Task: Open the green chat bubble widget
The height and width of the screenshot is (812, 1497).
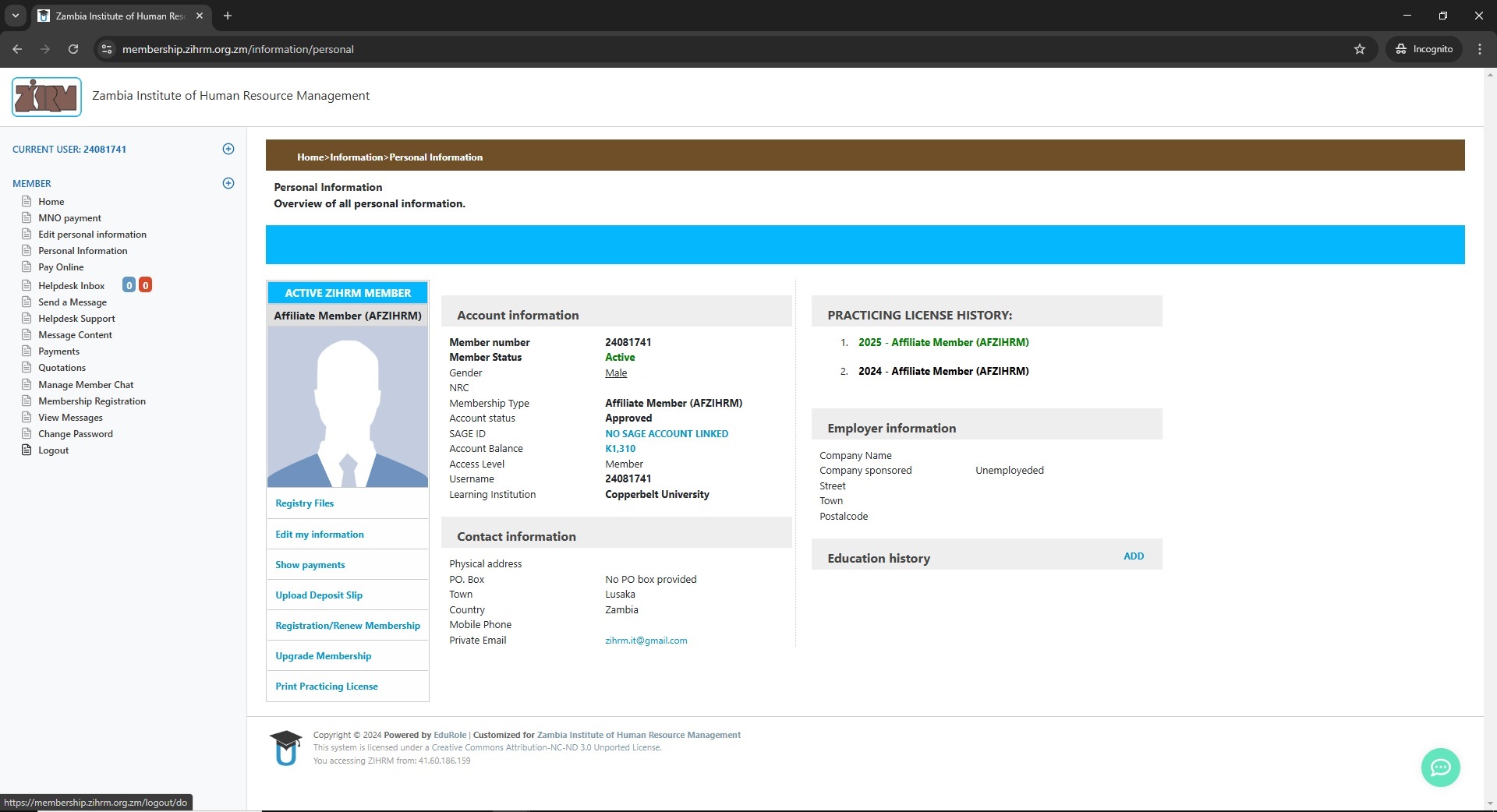Action: pyautogui.click(x=1440, y=768)
